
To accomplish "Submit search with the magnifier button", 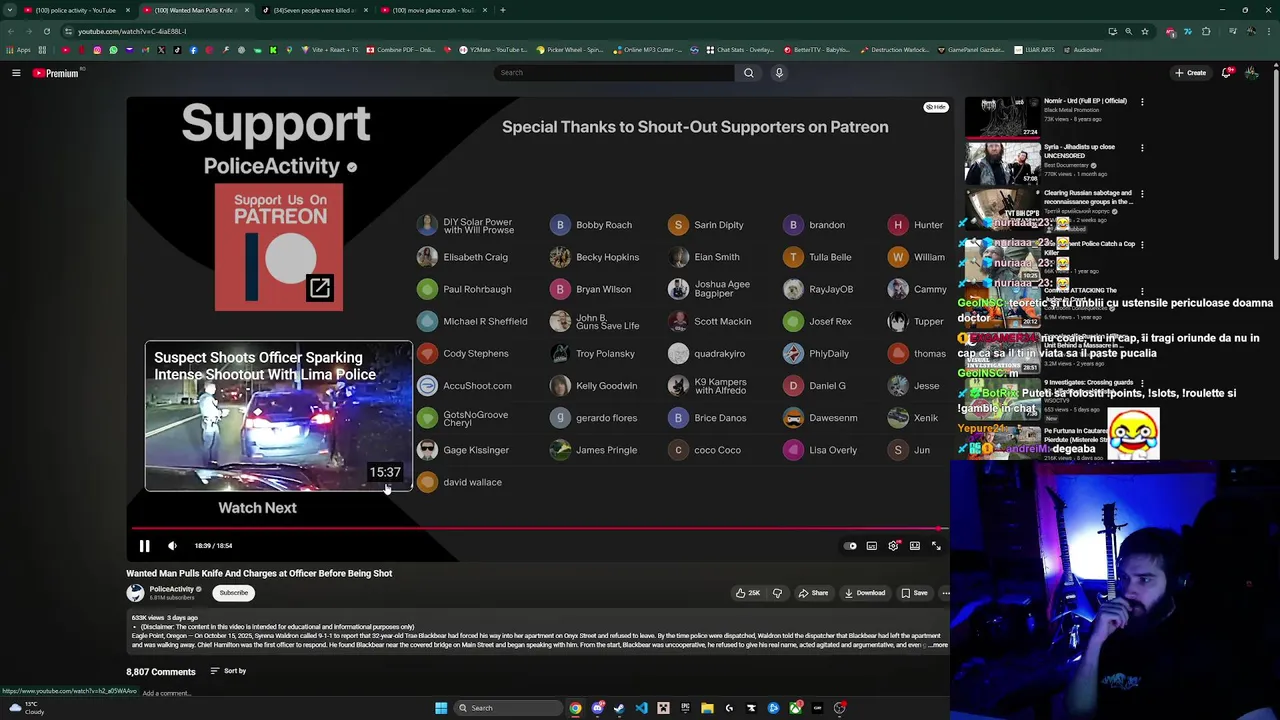I will coord(748,73).
